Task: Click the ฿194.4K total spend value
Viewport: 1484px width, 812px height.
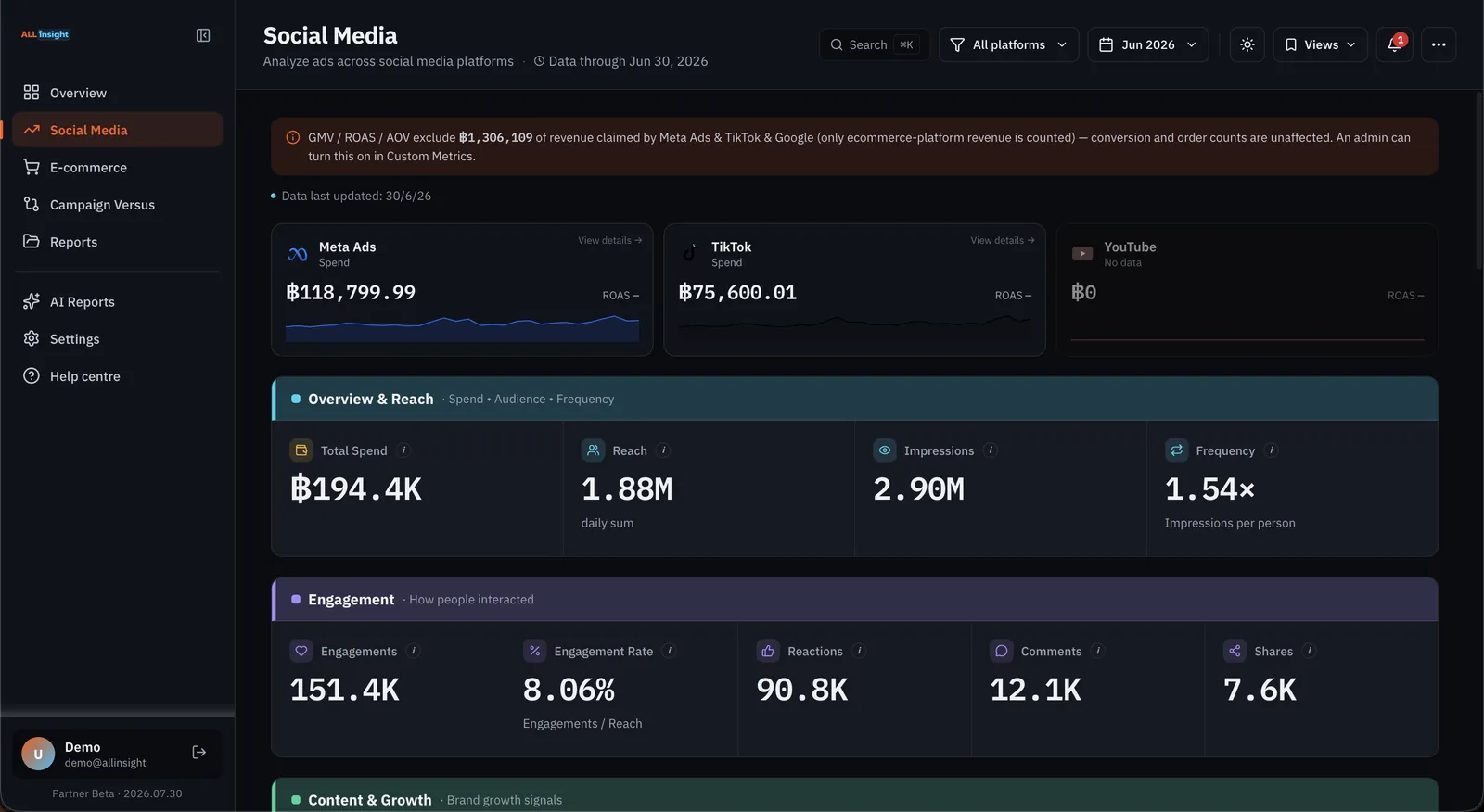Action: click(356, 488)
